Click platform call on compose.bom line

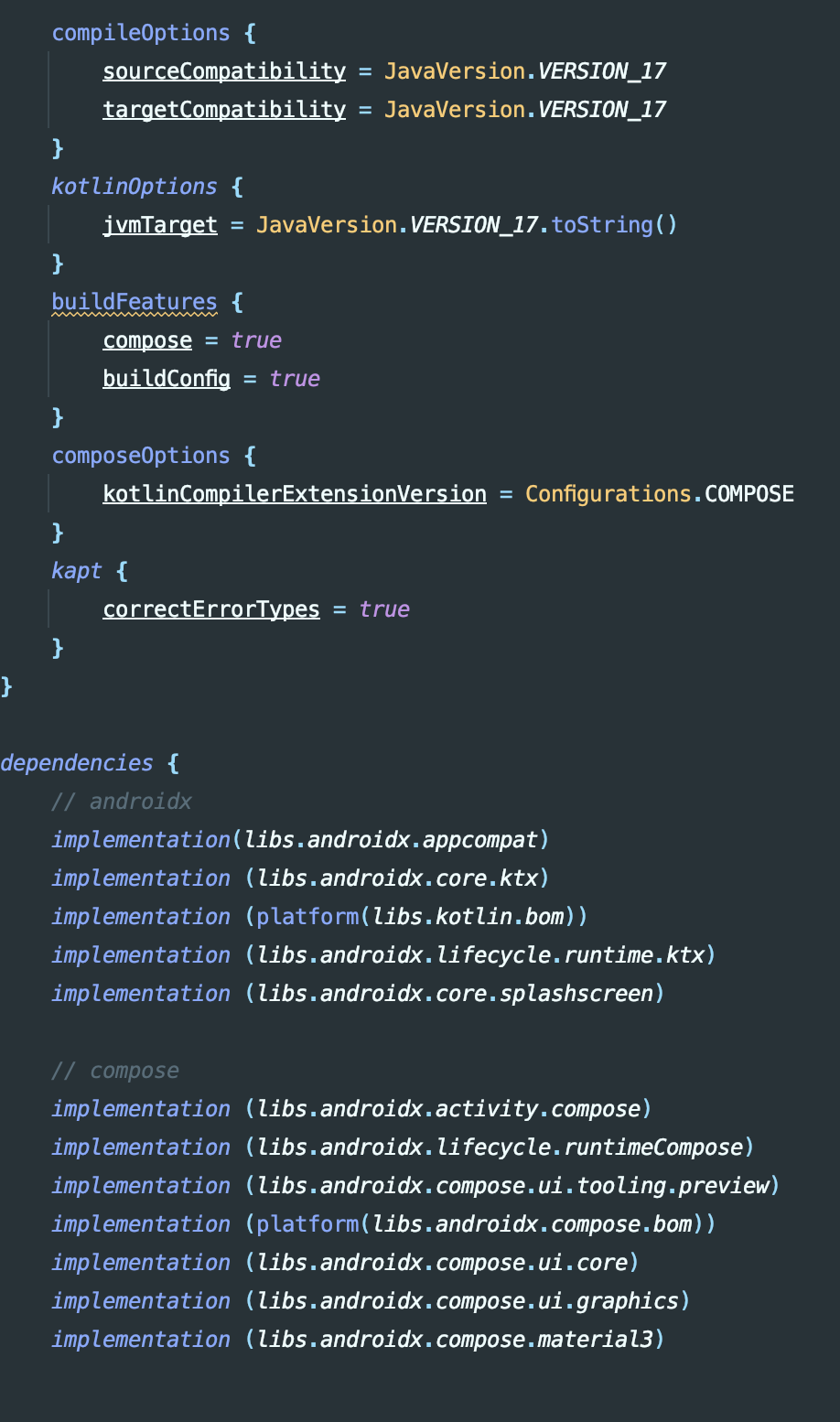click(307, 1224)
